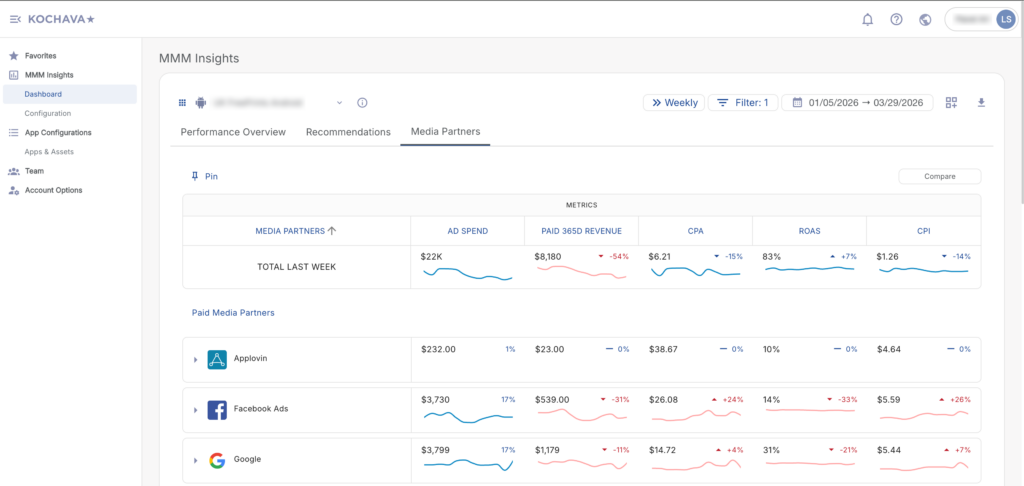Open the help question mark icon
The image size is (1024, 486).
click(x=896, y=19)
